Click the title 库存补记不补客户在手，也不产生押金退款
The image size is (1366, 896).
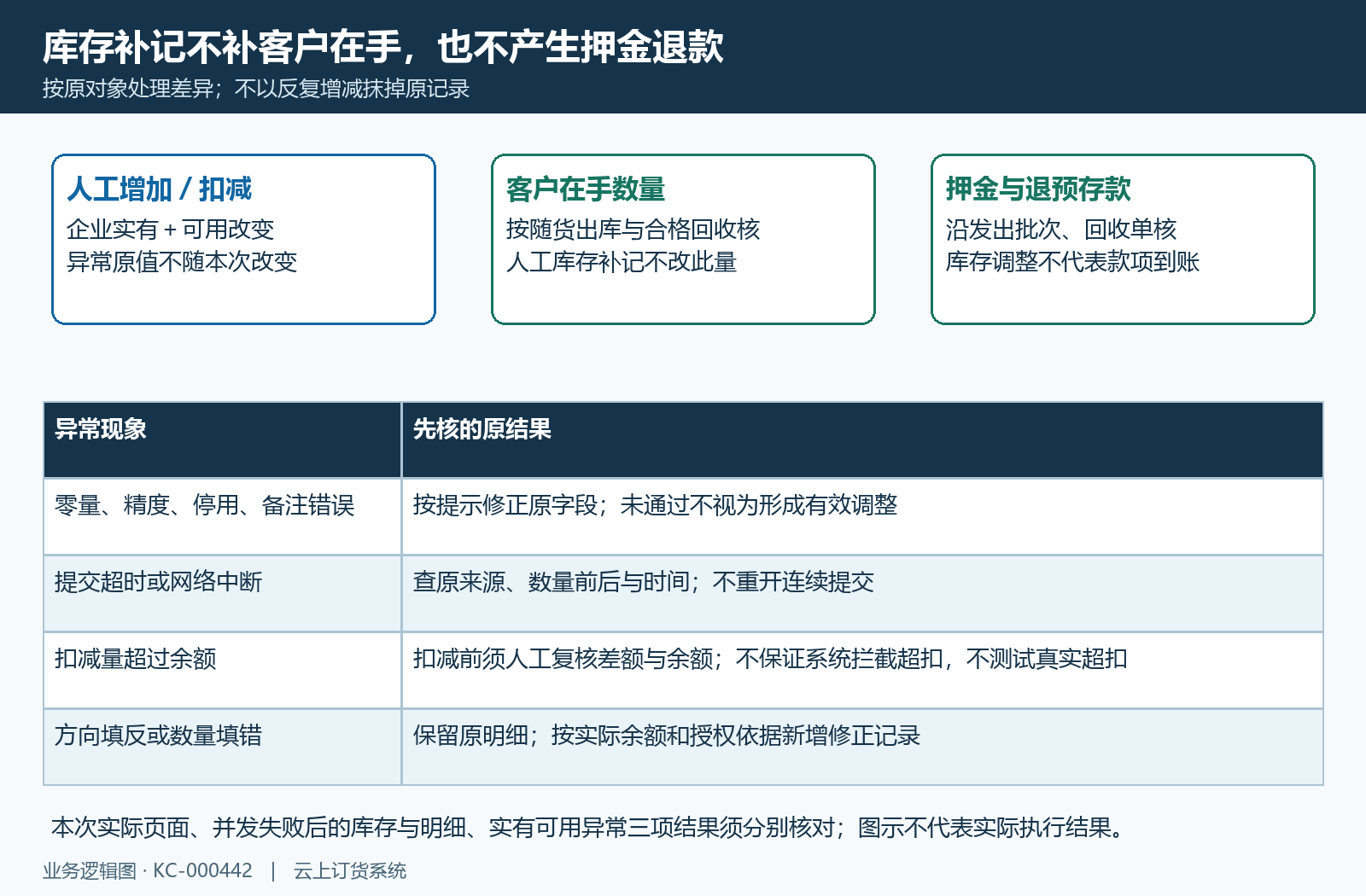point(383,47)
